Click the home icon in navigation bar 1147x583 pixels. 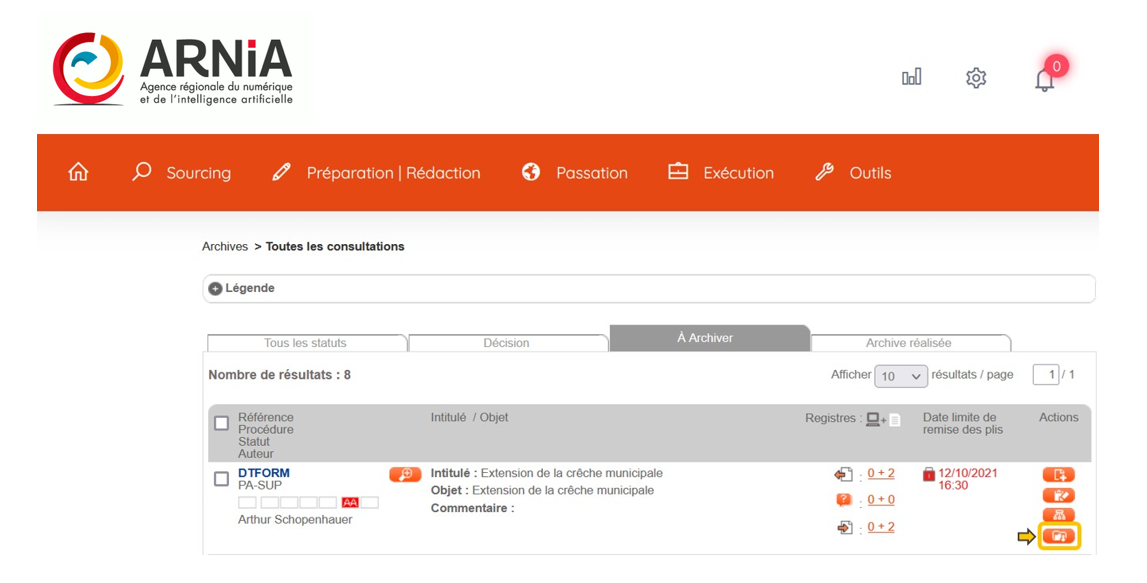[x=78, y=172]
